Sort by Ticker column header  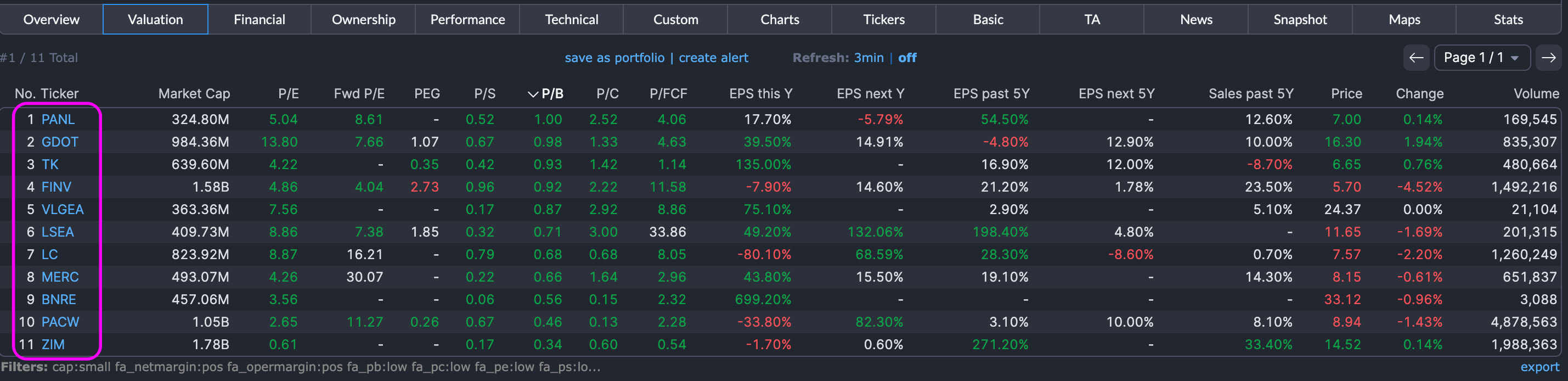[60, 94]
